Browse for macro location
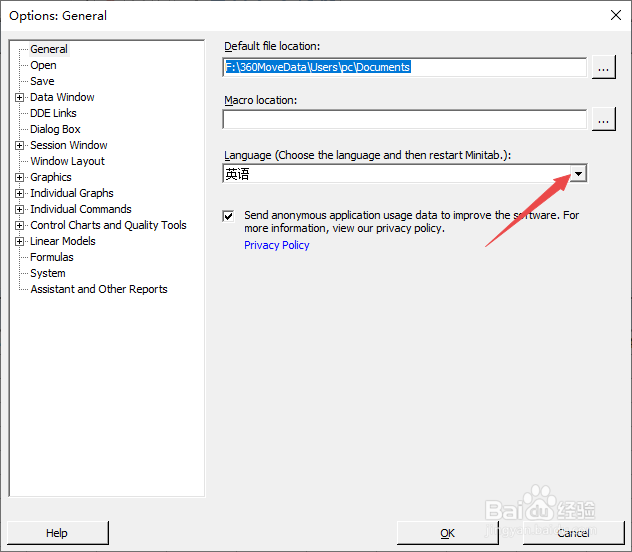This screenshot has width=632, height=552. [603, 120]
